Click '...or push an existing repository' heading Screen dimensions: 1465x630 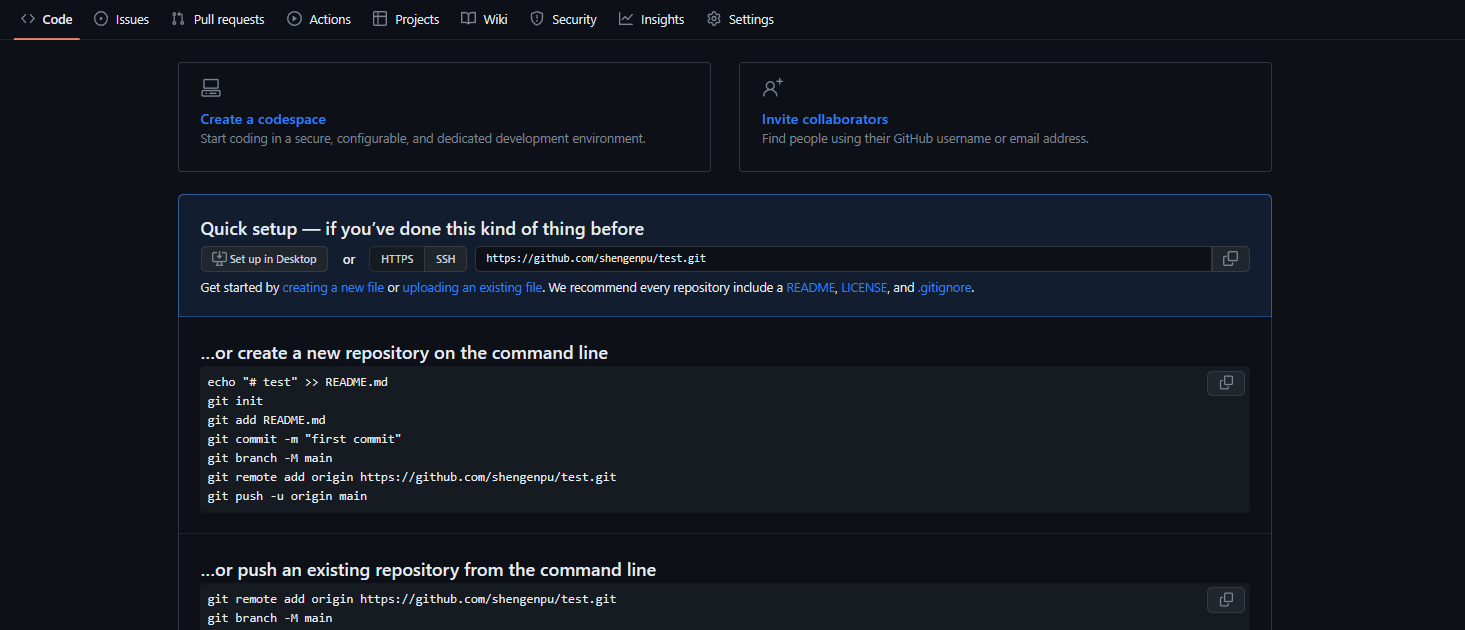coord(428,570)
